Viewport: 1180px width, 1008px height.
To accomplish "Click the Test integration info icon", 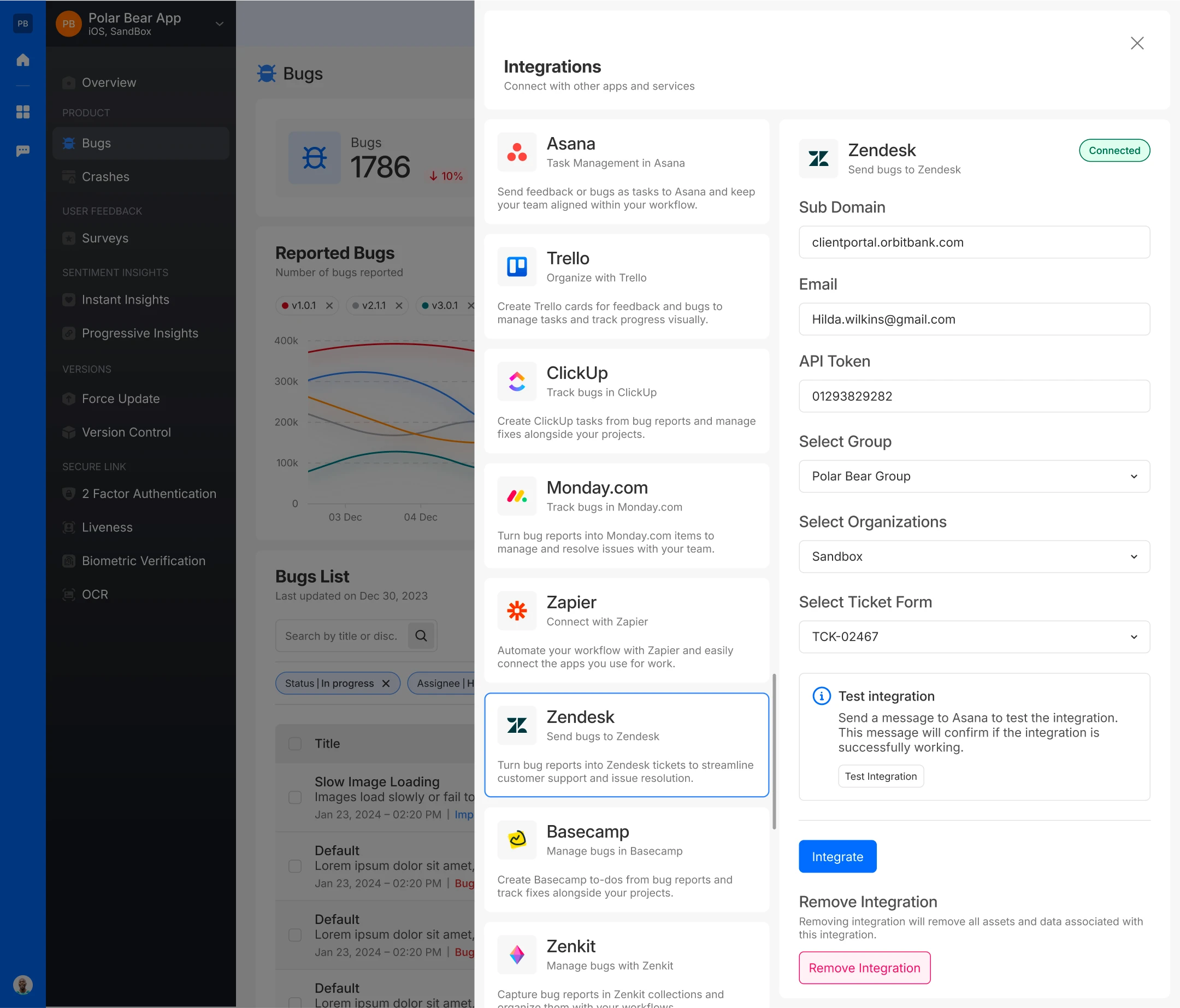I will pyautogui.click(x=821, y=696).
